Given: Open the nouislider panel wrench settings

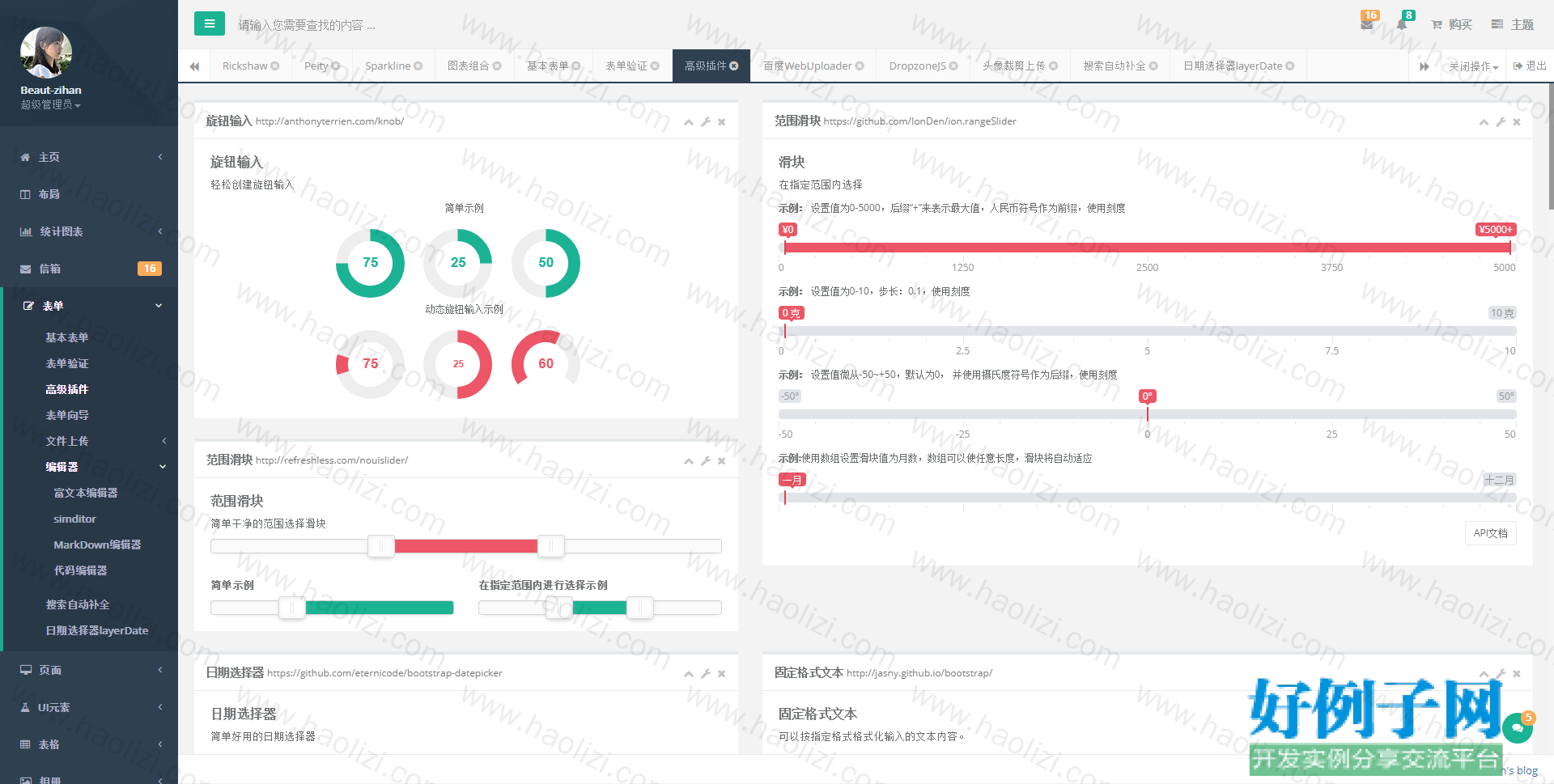Looking at the screenshot, I should pos(706,461).
